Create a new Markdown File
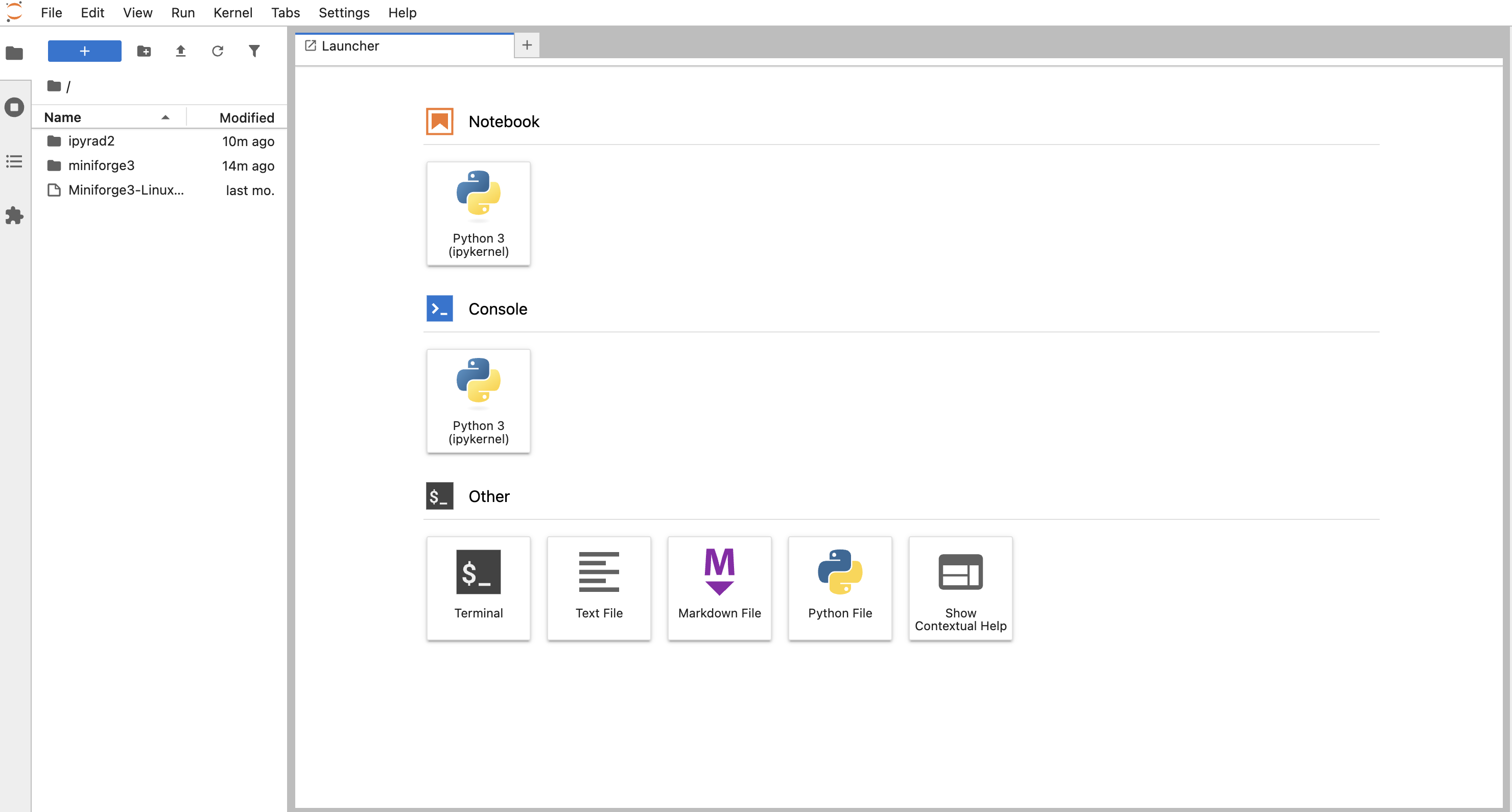The height and width of the screenshot is (812, 1512). click(x=719, y=588)
